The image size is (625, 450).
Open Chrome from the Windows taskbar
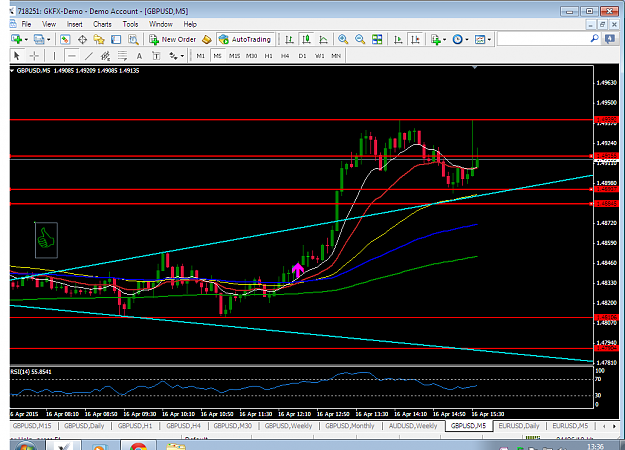(138, 446)
